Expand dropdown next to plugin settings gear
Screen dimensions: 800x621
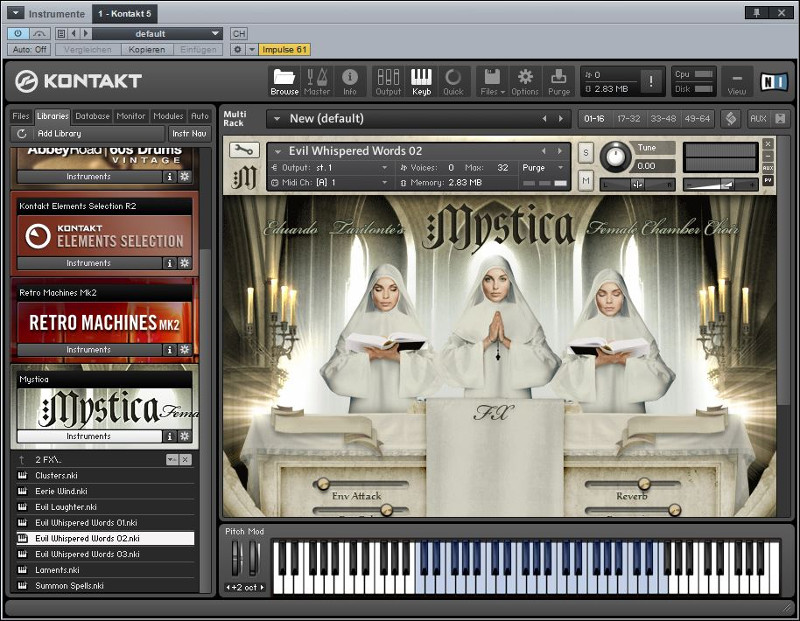(x=252, y=49)
